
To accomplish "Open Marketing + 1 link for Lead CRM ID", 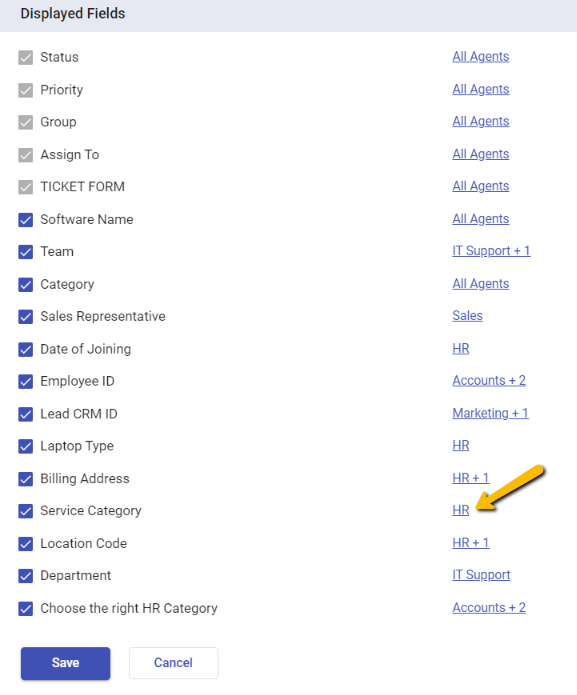I will (490, 413).
